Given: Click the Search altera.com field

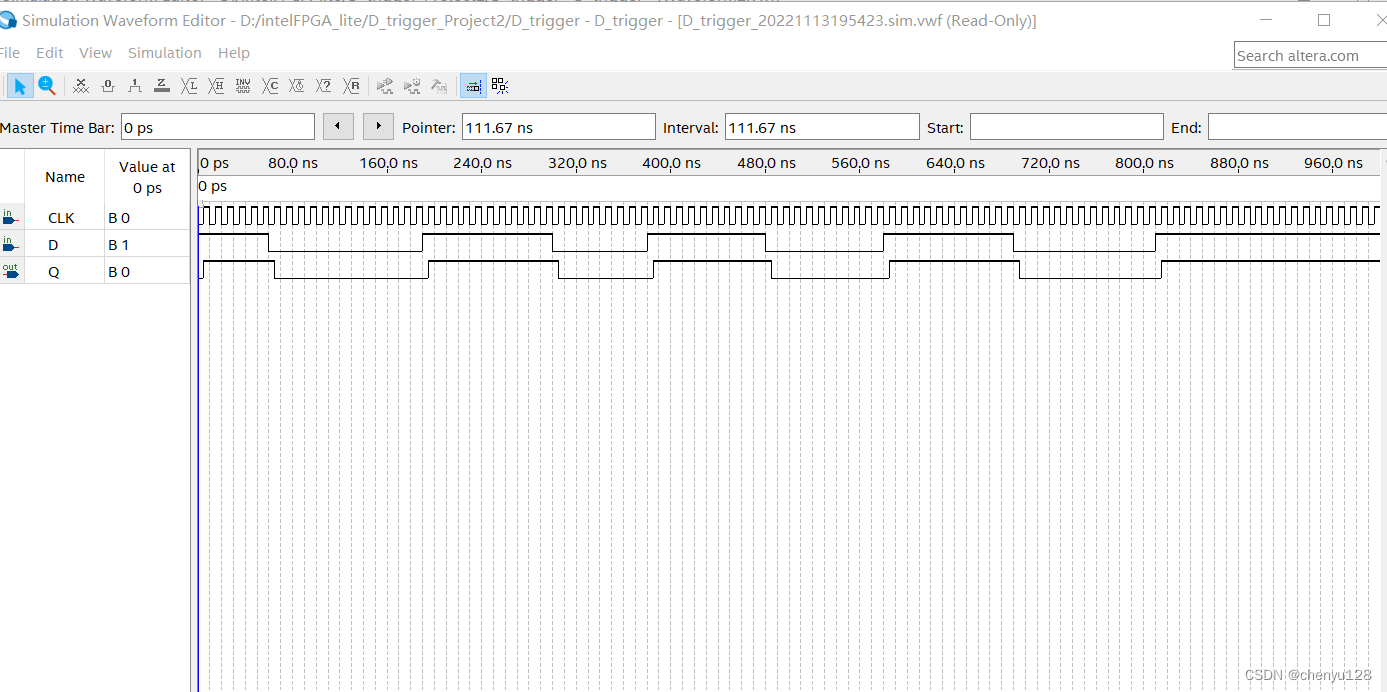Looking at the screenshot, I should 1310,56.
